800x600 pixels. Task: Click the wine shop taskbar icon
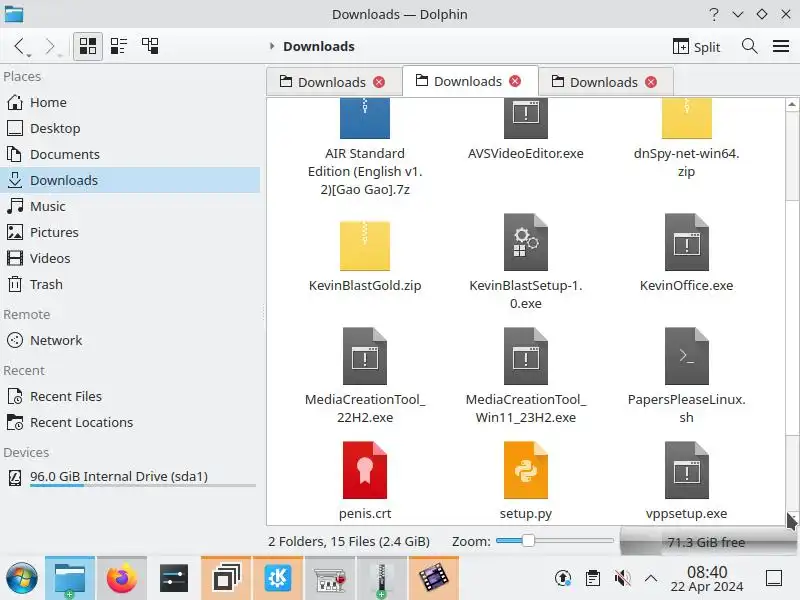(x=330, y=579)
